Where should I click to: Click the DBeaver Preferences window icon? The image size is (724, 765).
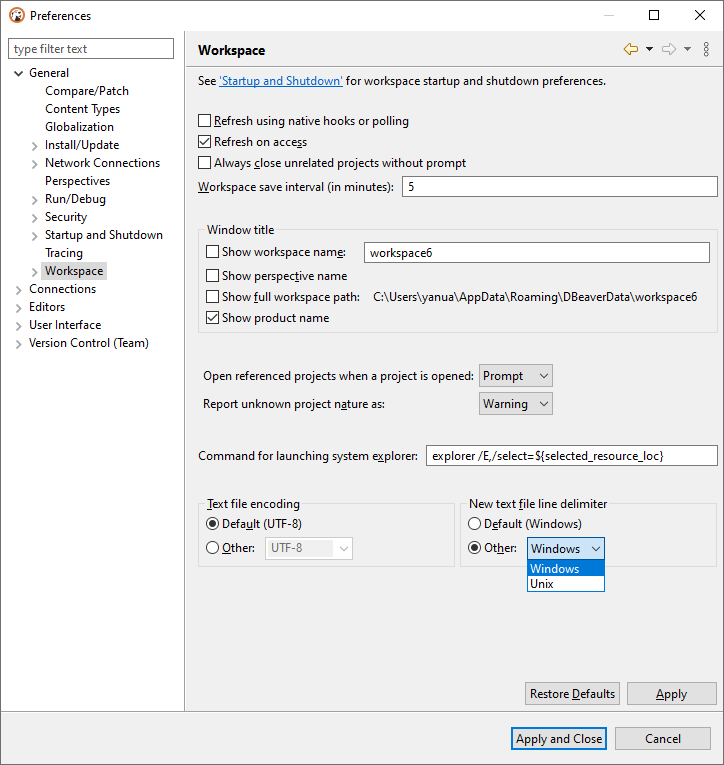click(x=17, y=16)
